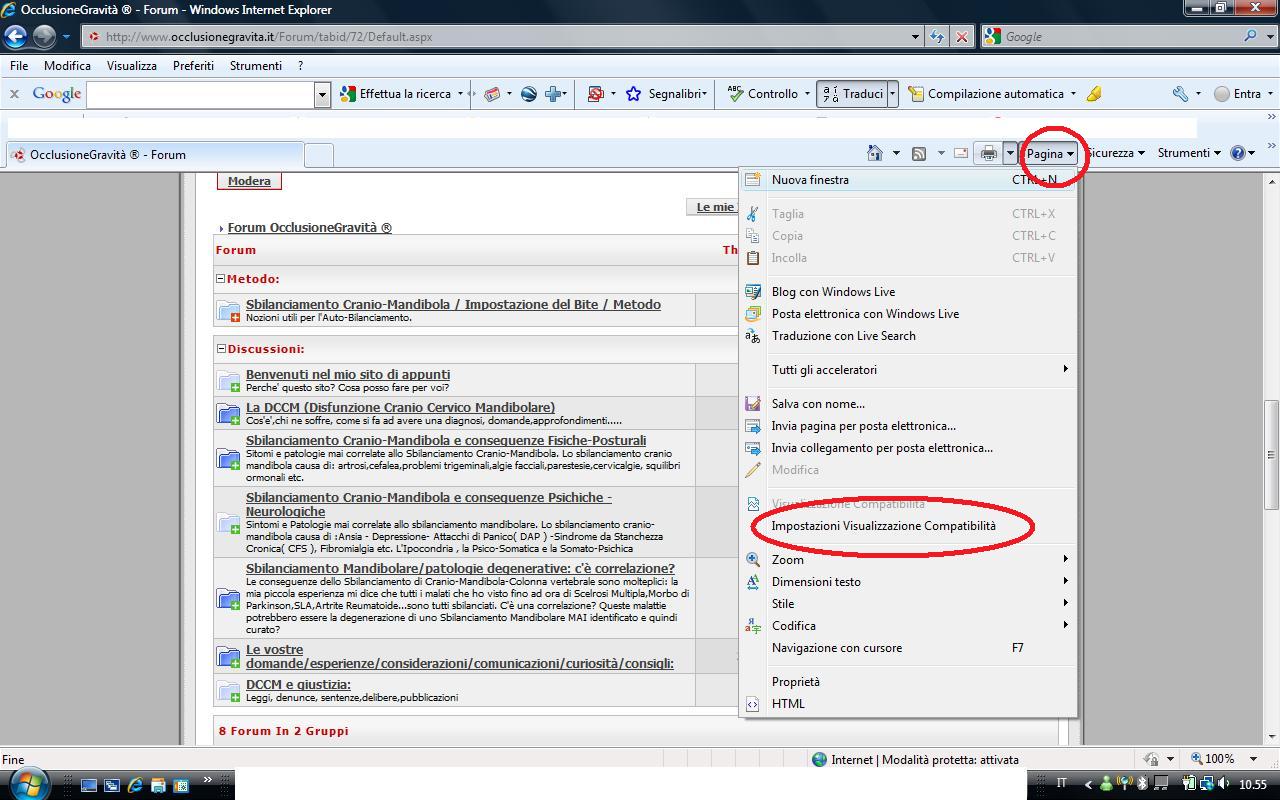Open the Segnalibri star bookmarks button
The image size is (1280, 800).
[x=665, y=93]
